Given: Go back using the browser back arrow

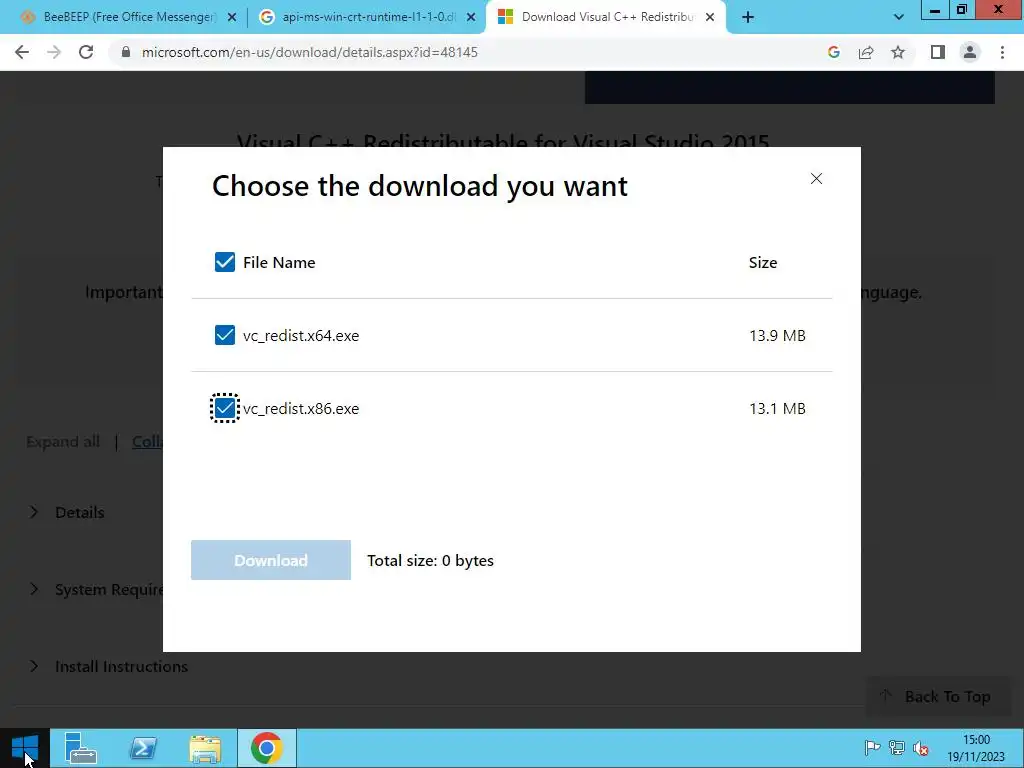Looking at the screenshot, I should [x=22, y=52].
